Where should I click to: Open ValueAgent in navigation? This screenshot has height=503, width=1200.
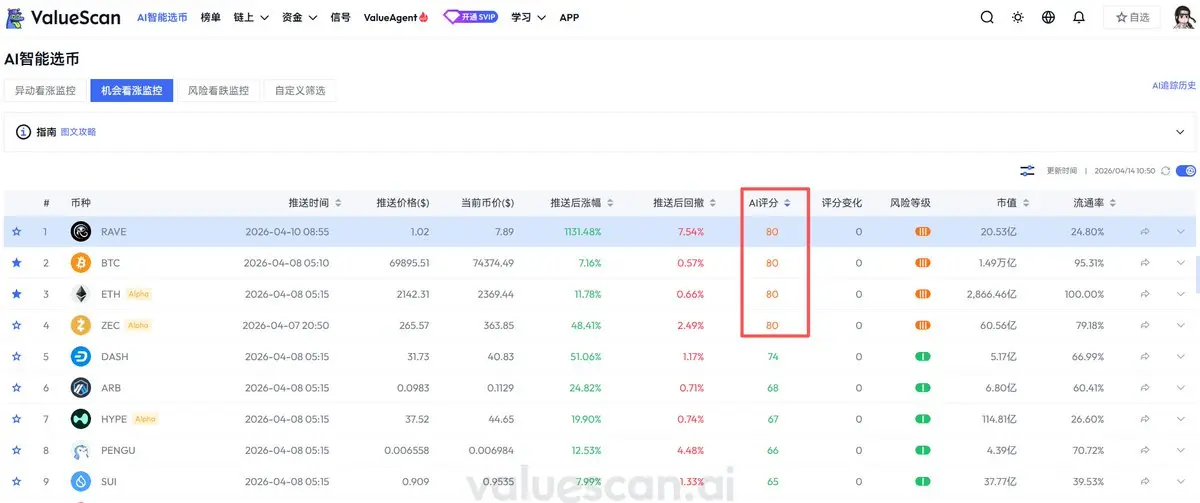[x=396, y=17]
